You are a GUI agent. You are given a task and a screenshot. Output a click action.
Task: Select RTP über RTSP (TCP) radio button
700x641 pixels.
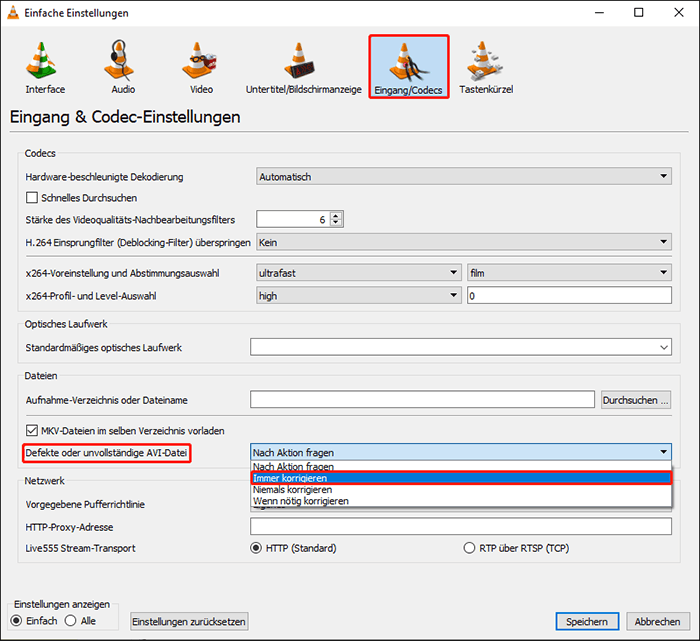click(469, 548)
